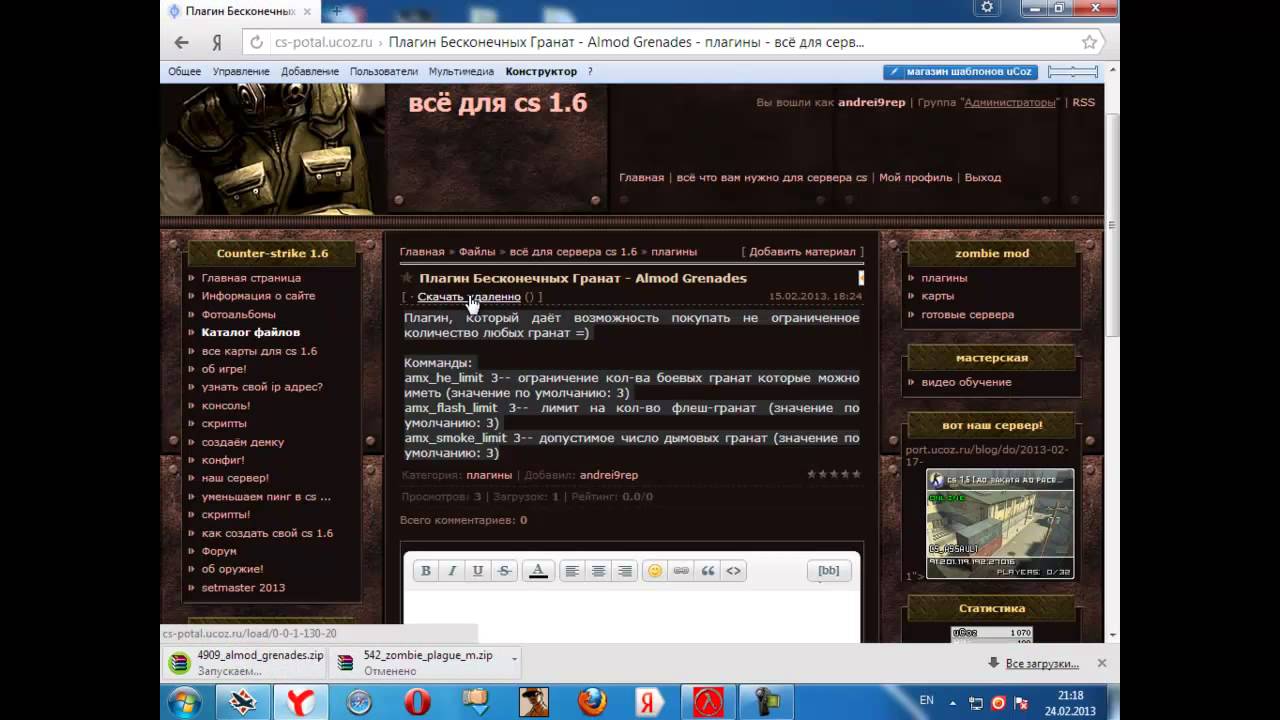Open dropdown for 542_zombie_plague_m.zip download
Image resolution: width=1280 pixels, height=720 pixels.
tap(515, 657)
